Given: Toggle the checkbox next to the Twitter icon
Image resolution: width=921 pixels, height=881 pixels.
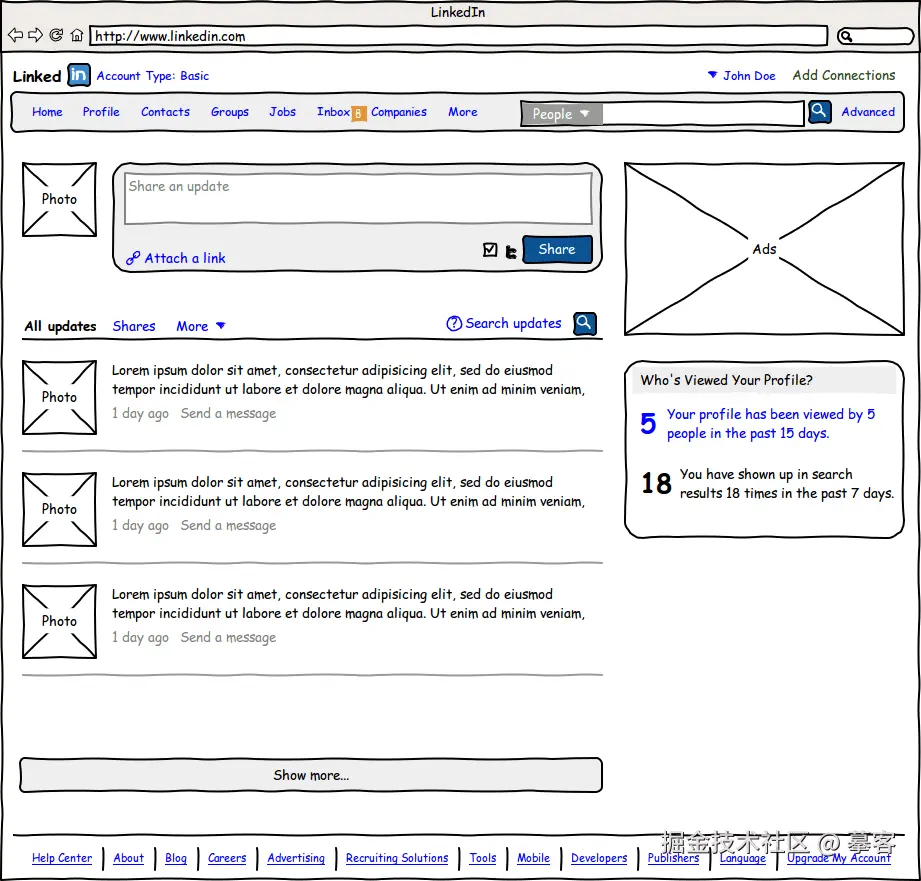Looking at the screenshot, I should click(490, 250).
